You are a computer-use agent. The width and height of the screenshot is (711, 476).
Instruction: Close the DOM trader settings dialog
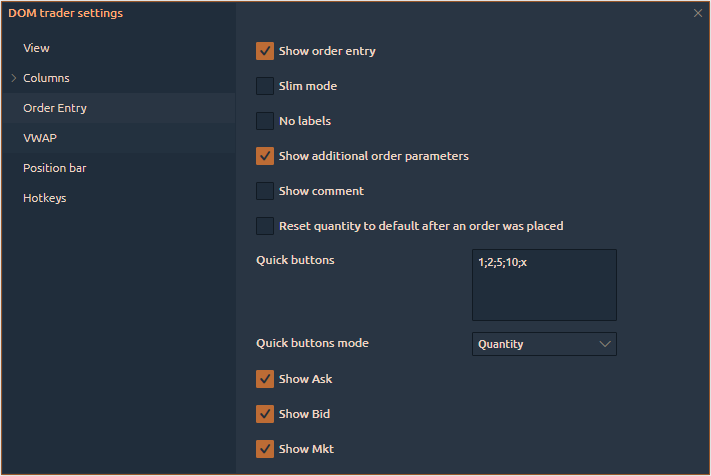click(698, 13)
